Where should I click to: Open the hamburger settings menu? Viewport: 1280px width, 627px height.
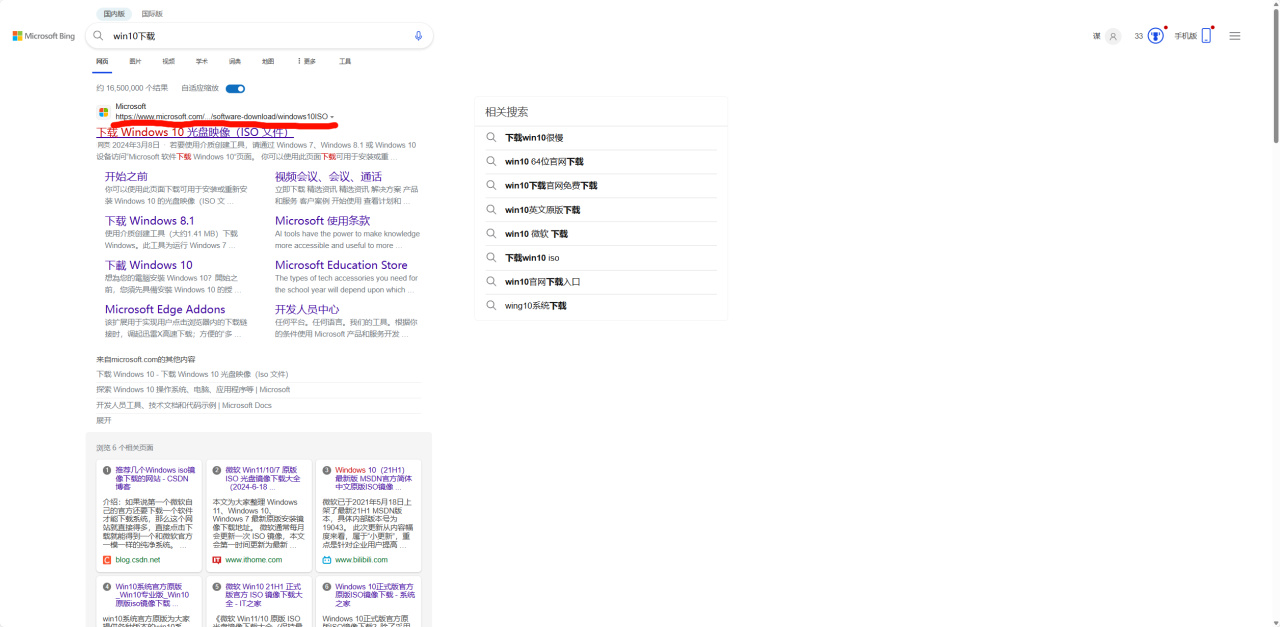(x=1235, y=36)
